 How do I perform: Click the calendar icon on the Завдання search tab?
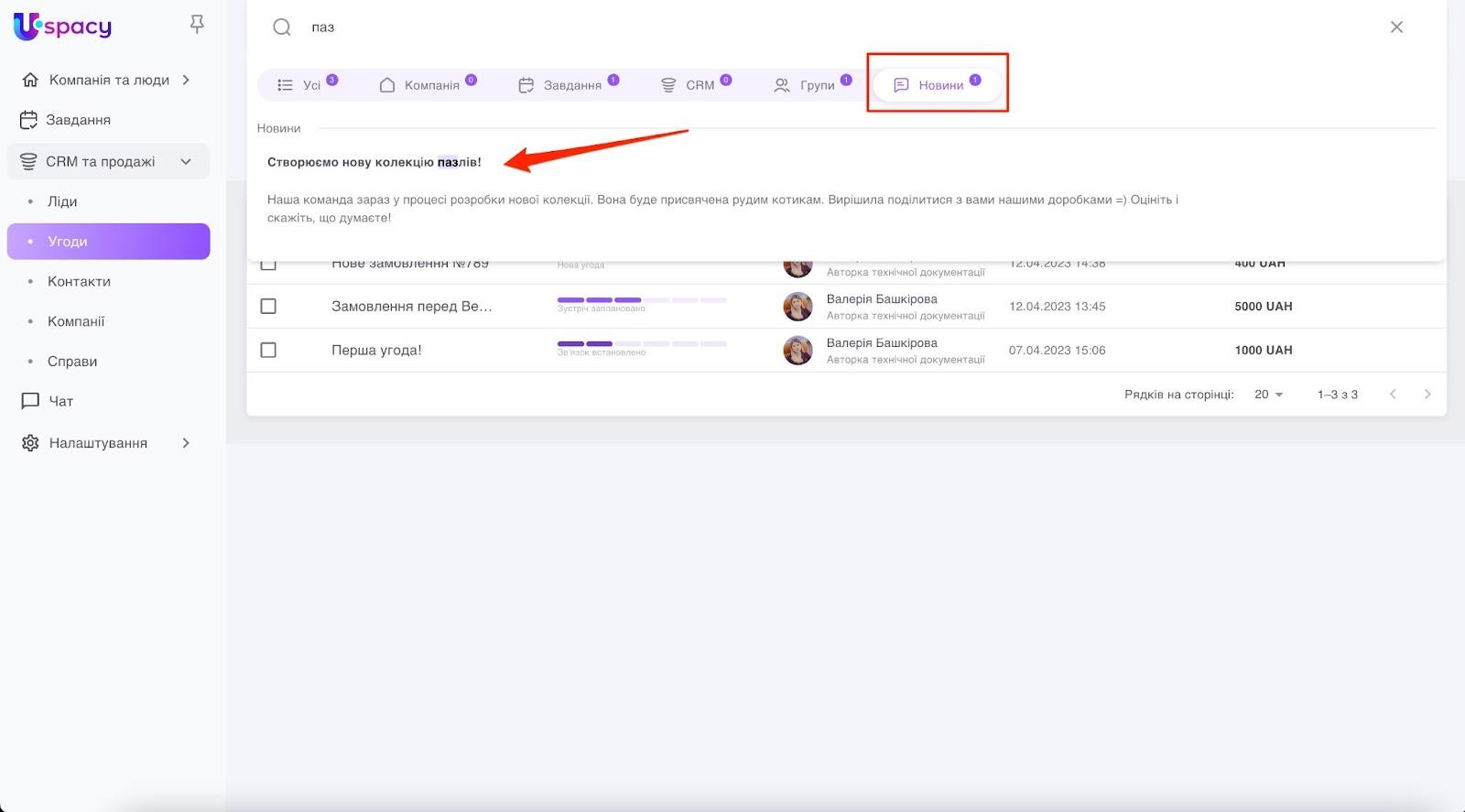[526, 85]
